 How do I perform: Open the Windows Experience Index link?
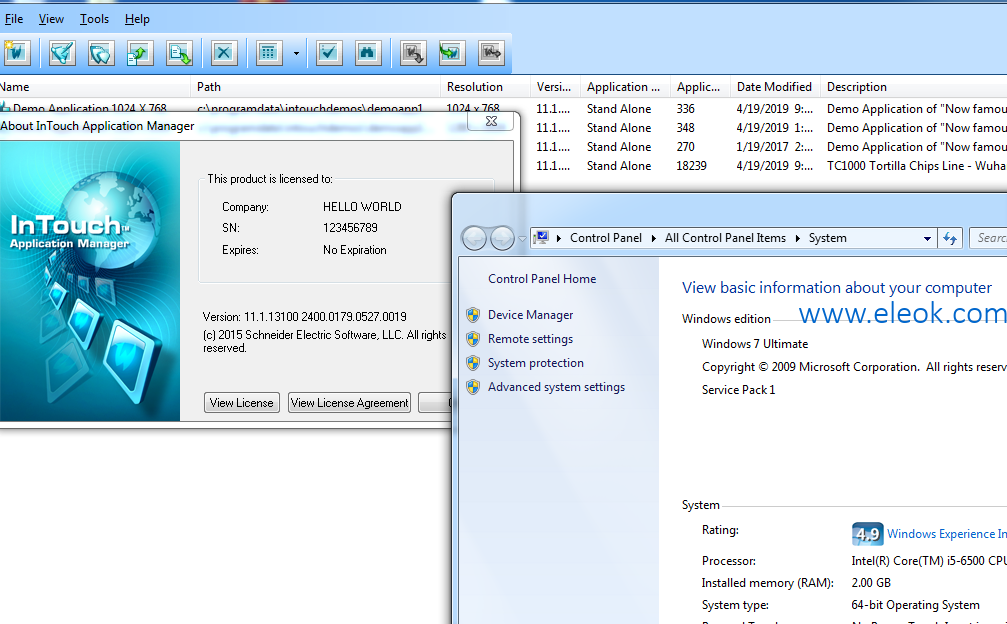[x=947, y=533]
